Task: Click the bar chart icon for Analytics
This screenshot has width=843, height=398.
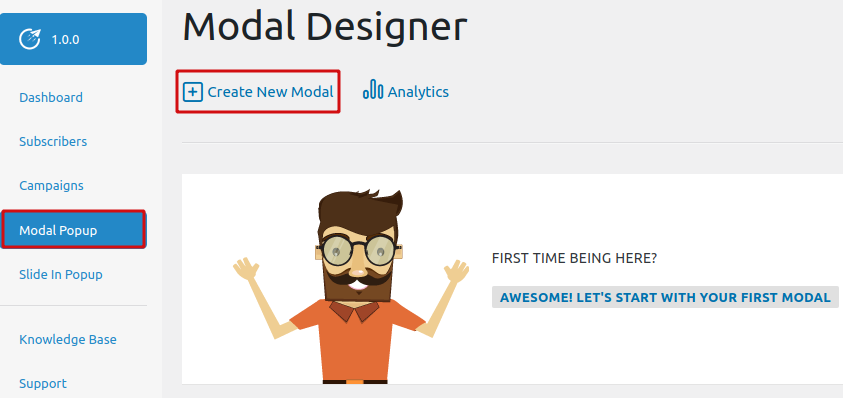Action: pos(373,89)
